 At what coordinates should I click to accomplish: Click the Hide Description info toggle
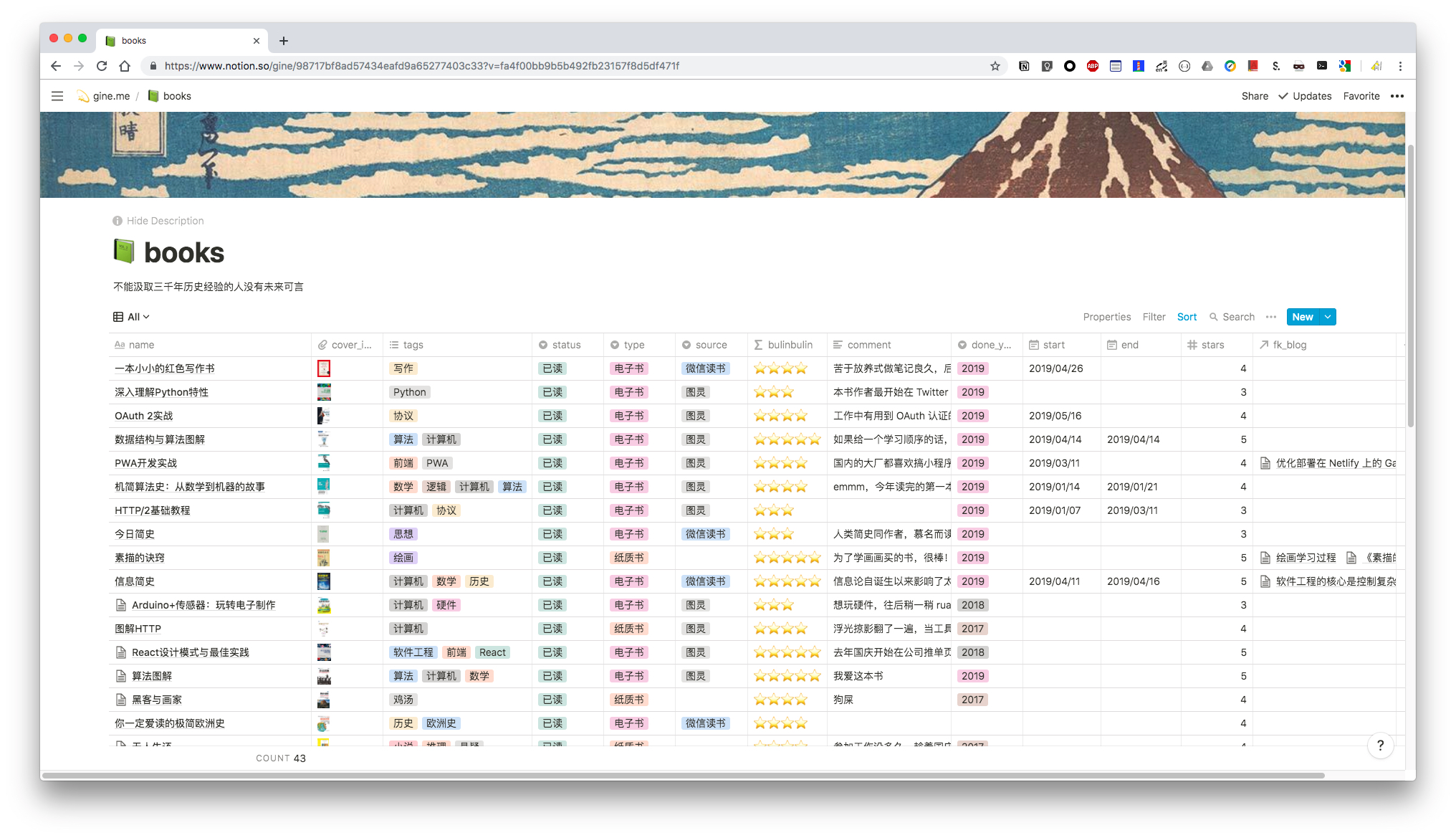[158, 221]
